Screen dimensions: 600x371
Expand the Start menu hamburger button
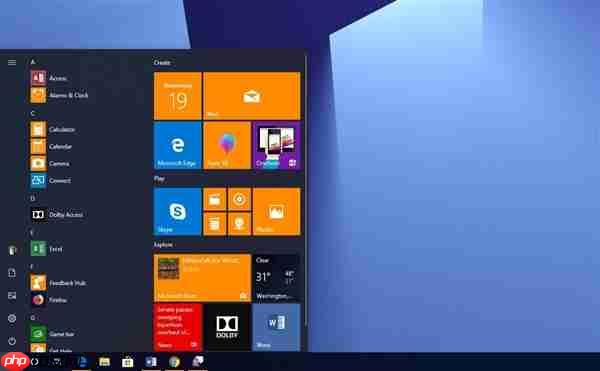[x=12, y=62]
